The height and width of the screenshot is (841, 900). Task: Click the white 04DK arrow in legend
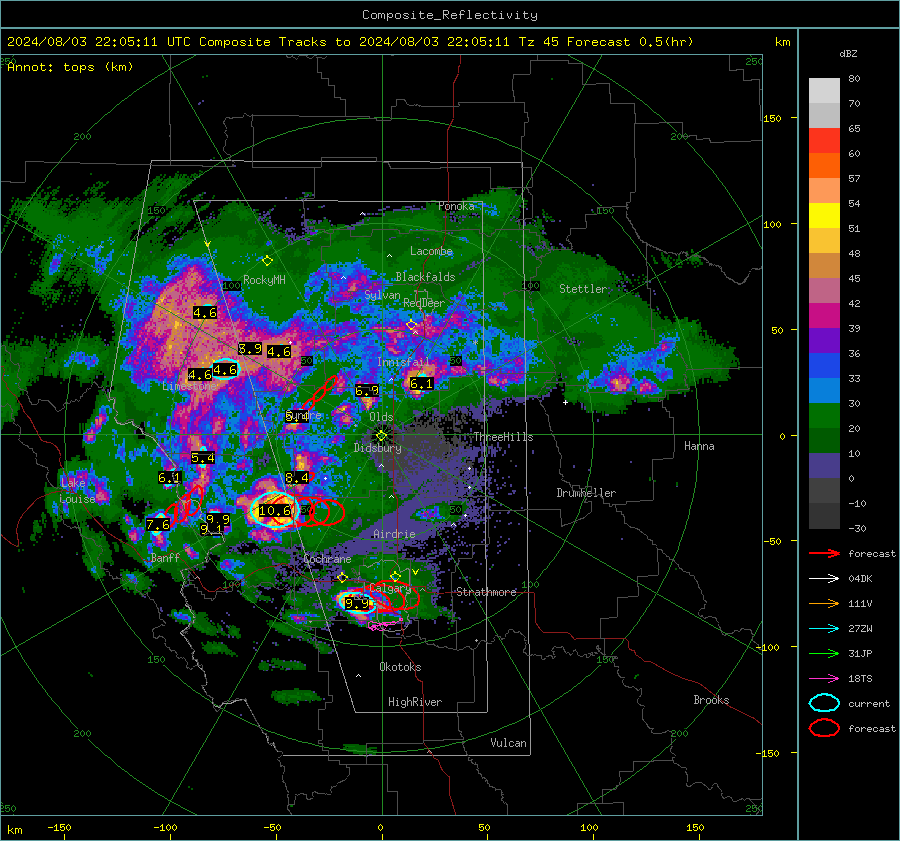[824, 579]
